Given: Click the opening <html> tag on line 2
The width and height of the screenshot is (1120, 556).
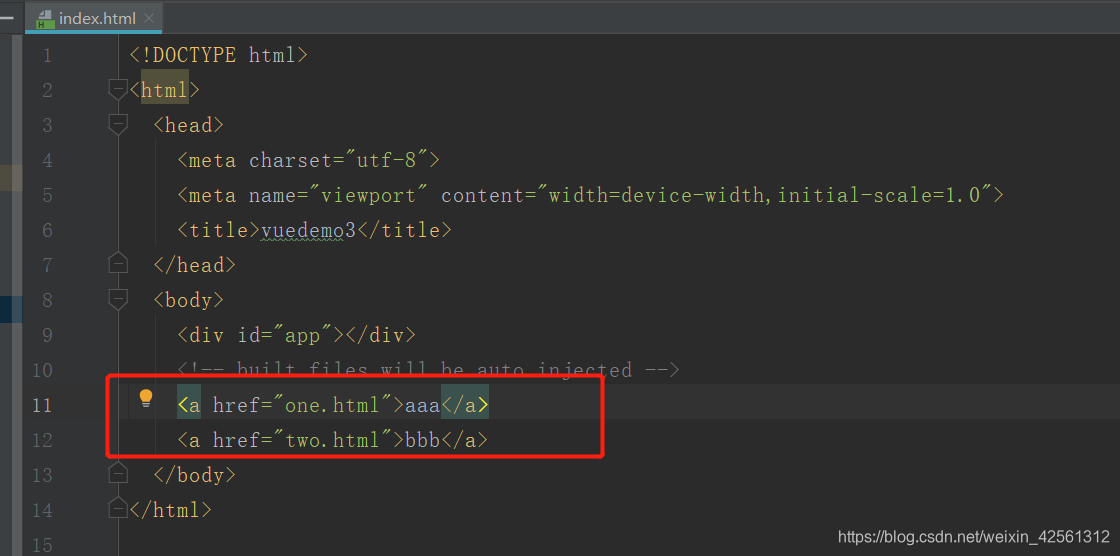Looking at the screenshot, I should pos(165,90).
